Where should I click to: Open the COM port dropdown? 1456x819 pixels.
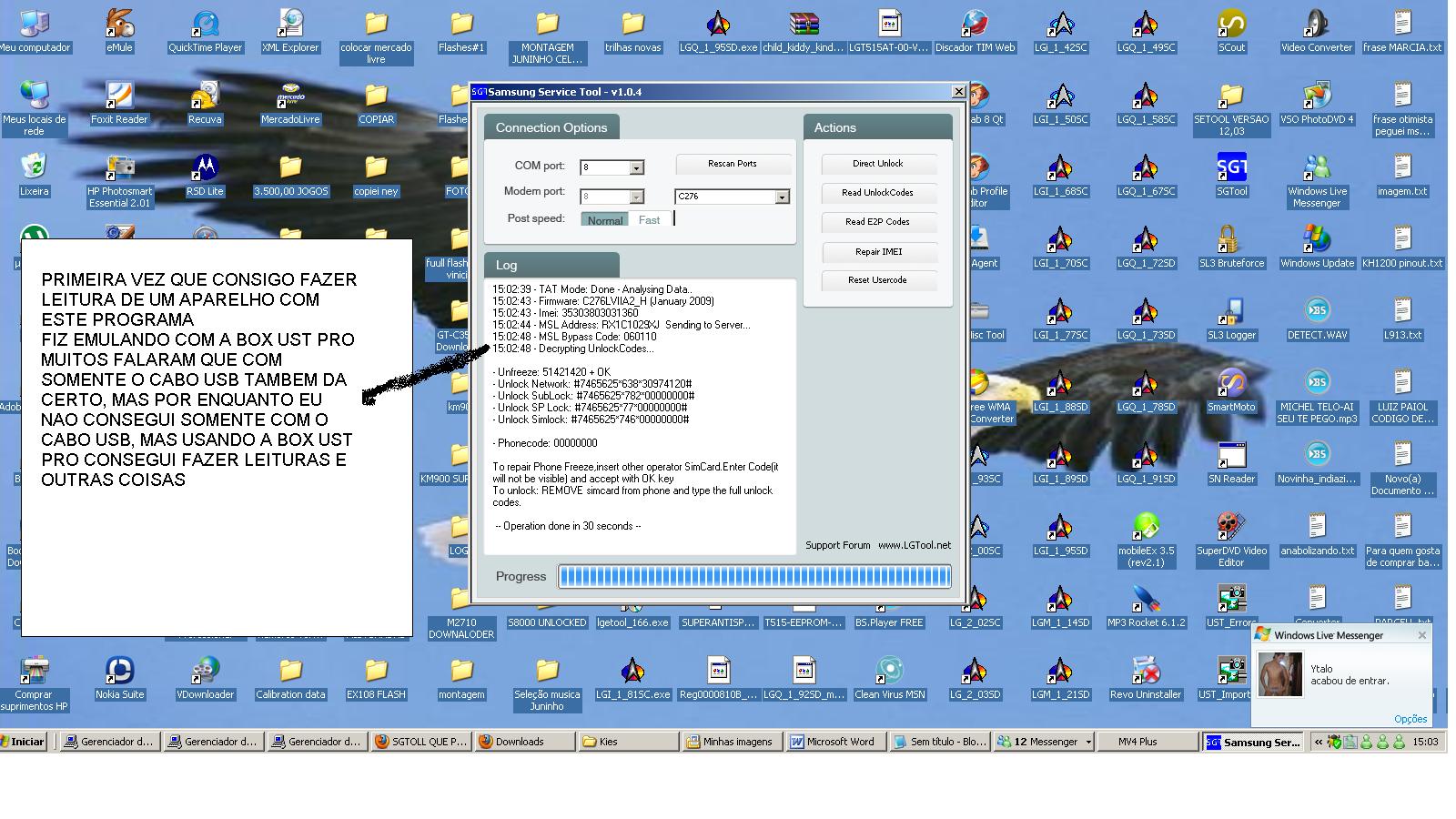click(x=637, y=167)
